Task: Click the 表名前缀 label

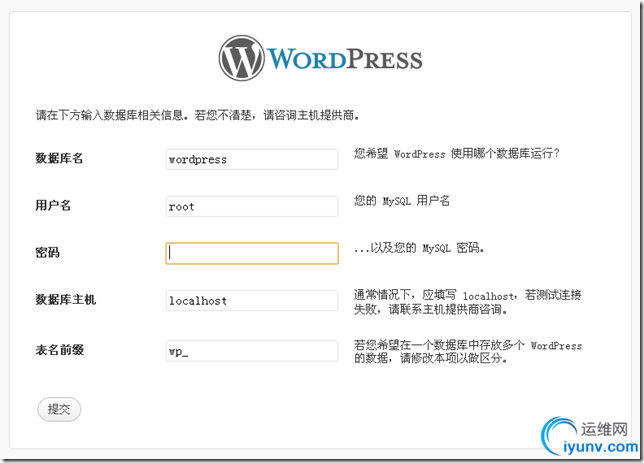Action: pos(60,350)
